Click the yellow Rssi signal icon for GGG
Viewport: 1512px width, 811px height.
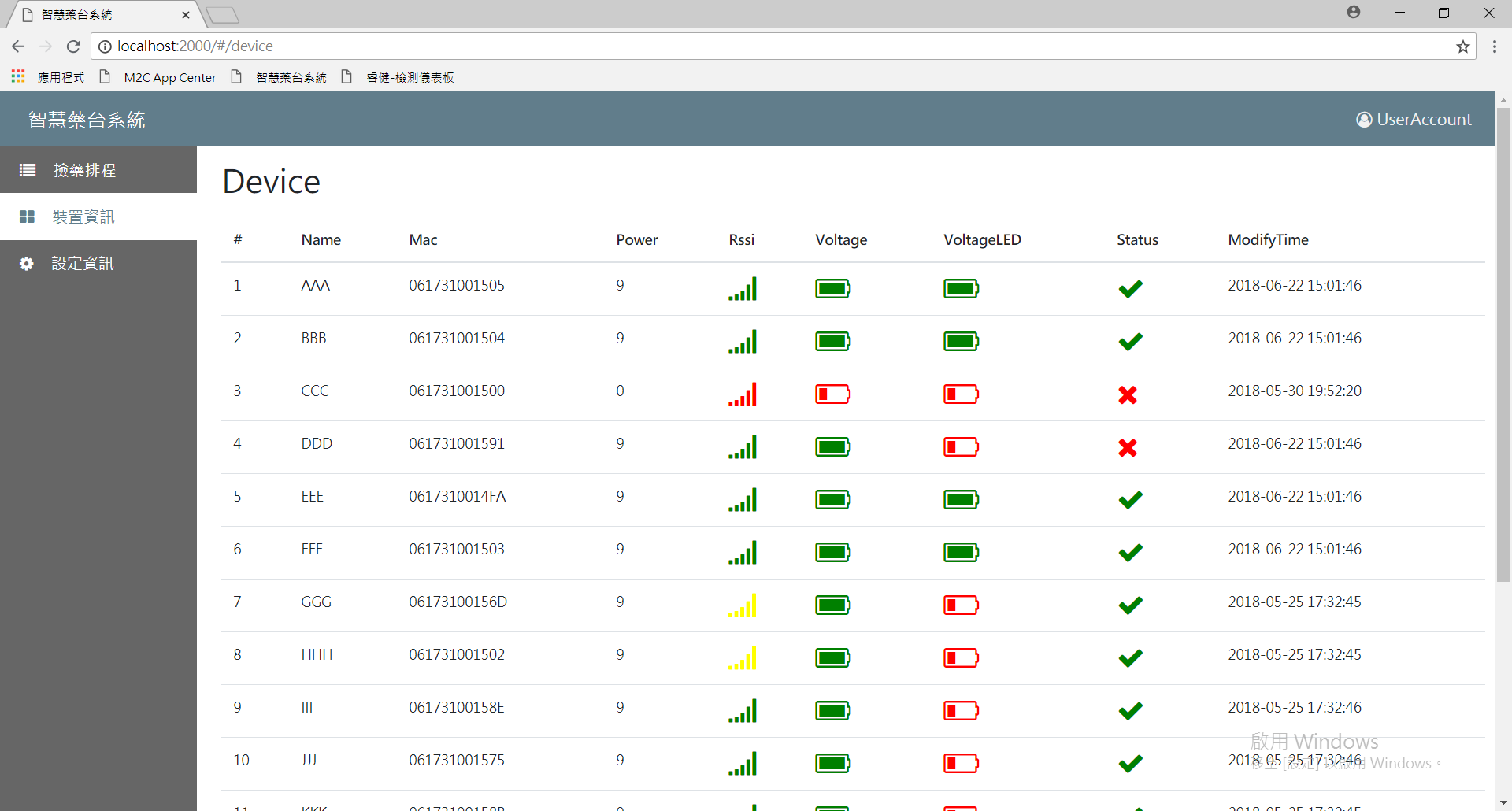[x=743, y=605]
